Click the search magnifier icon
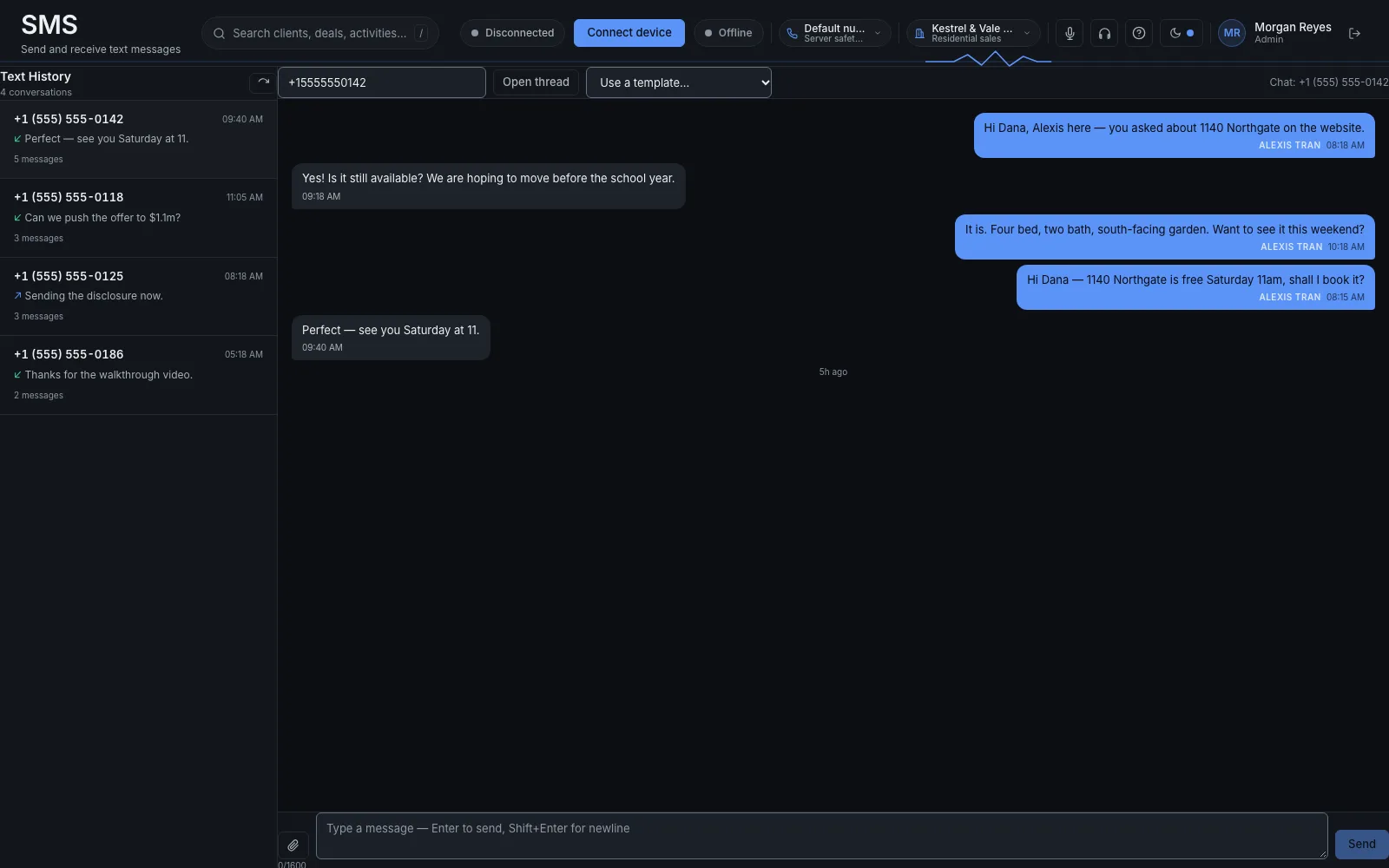1389x868 pixels. [219, 33]
